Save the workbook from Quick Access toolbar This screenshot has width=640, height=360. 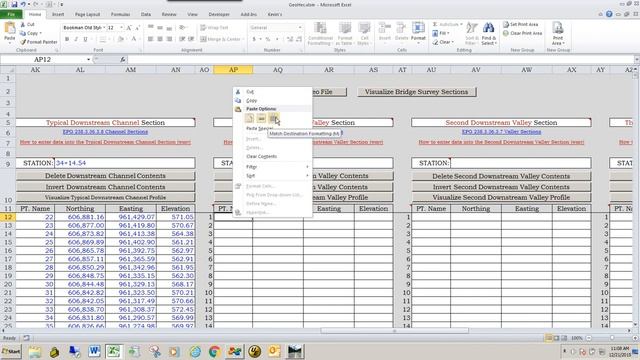click(x=14, y=4)
